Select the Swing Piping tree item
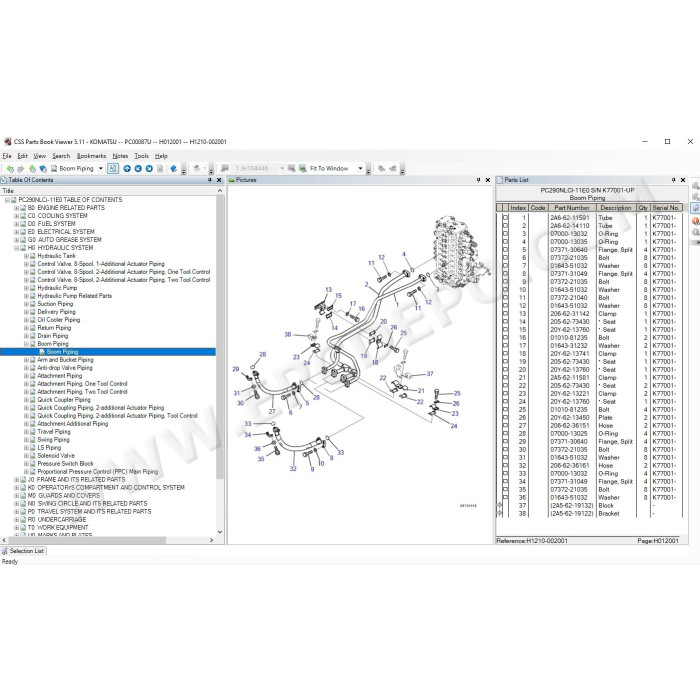The width and height of the screenshot is (700, 700). click(54, 440)
